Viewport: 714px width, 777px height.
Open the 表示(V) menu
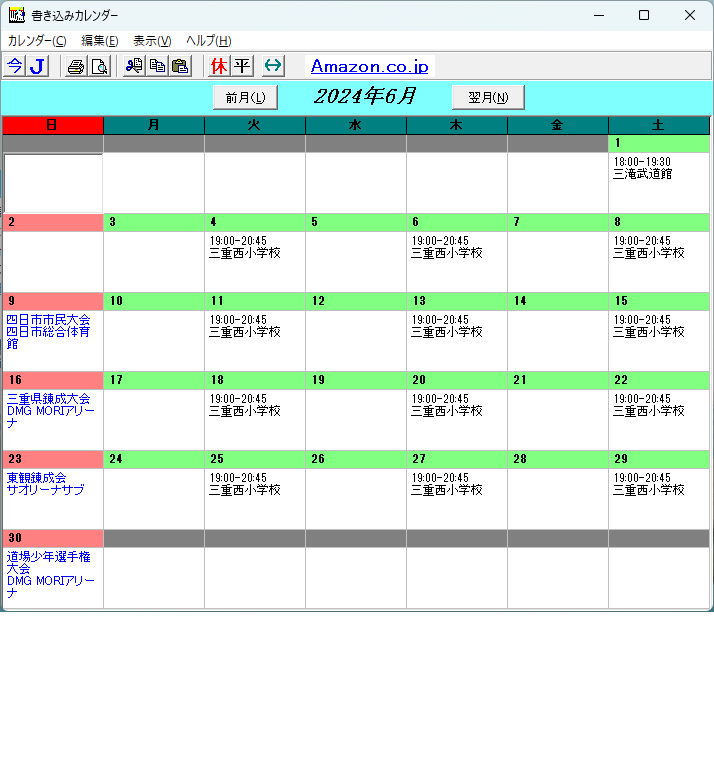pos(152,41)
